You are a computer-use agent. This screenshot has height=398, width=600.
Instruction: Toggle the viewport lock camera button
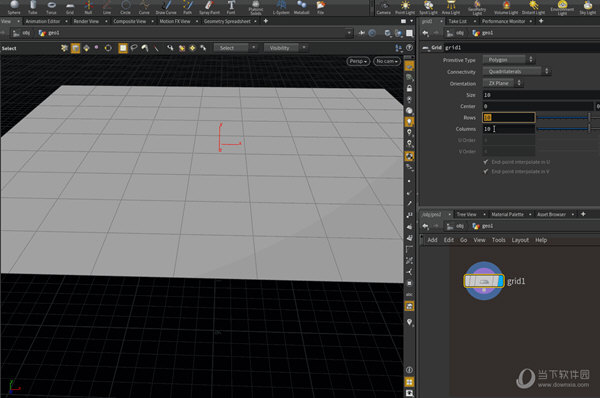(x=409, y=88)
